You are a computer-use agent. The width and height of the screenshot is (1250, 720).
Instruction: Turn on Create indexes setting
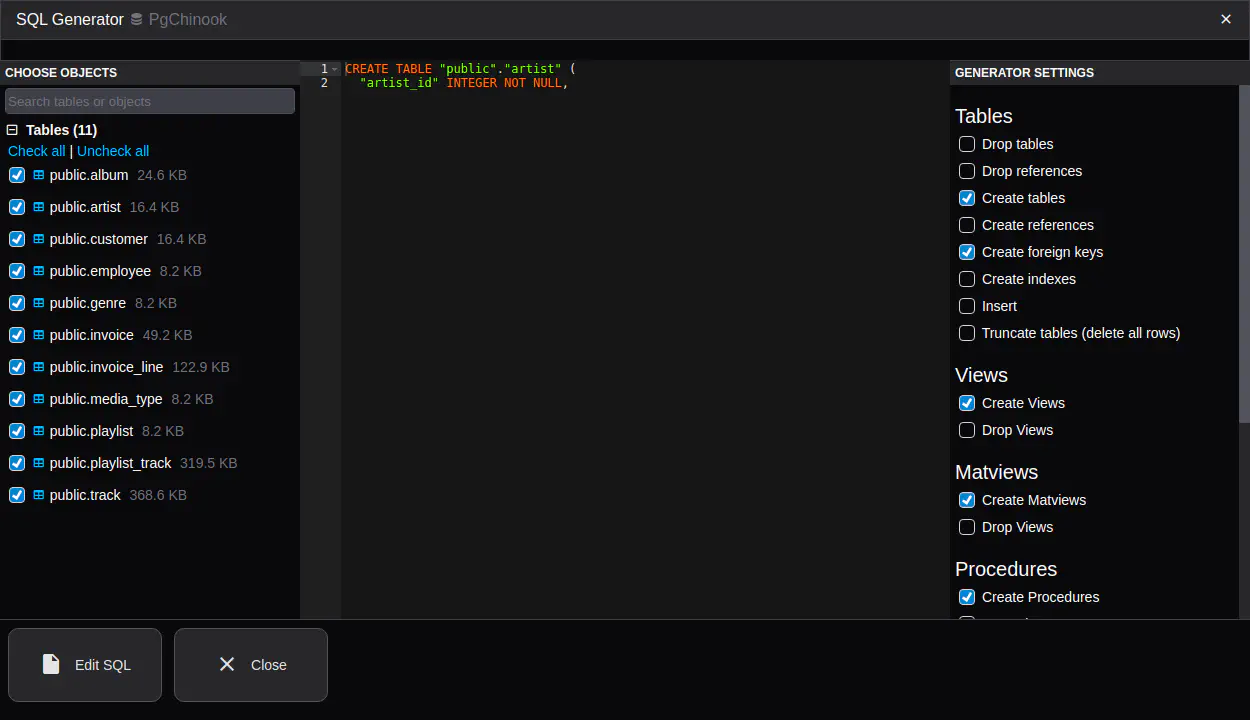click(x=967, y=279)
